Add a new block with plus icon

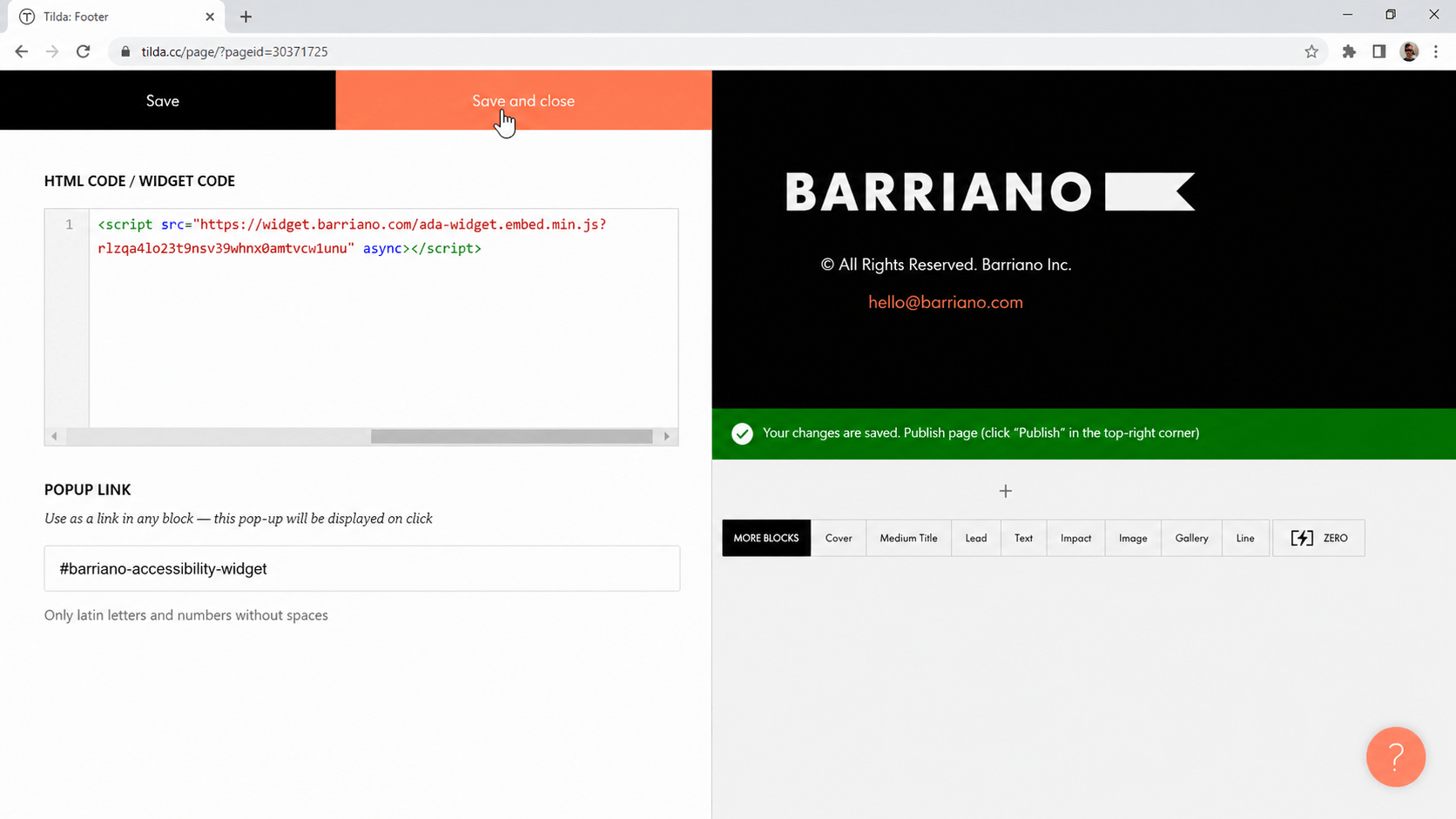point(1005,491)
